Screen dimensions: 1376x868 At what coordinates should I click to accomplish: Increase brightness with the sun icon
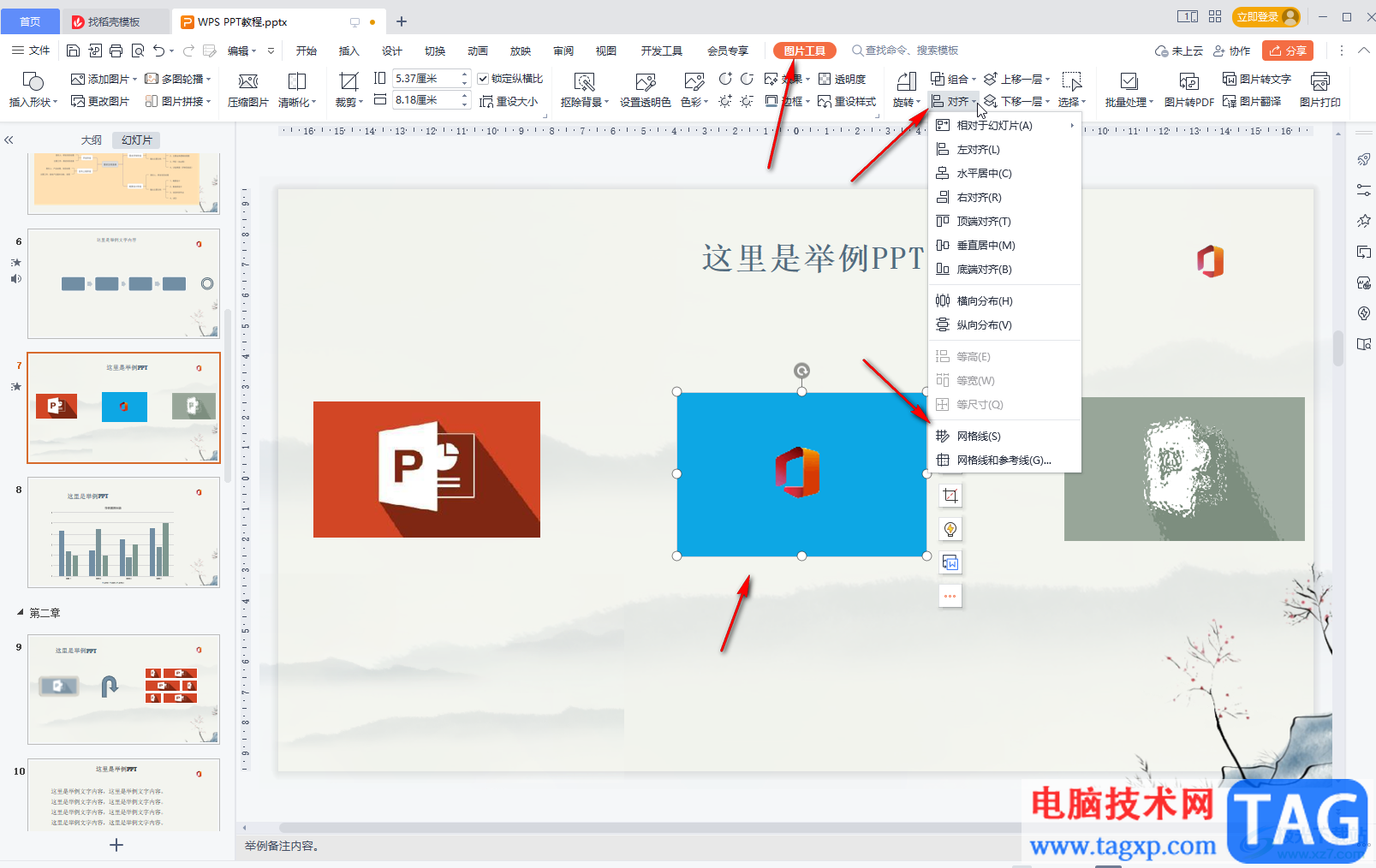click(725, 101)
